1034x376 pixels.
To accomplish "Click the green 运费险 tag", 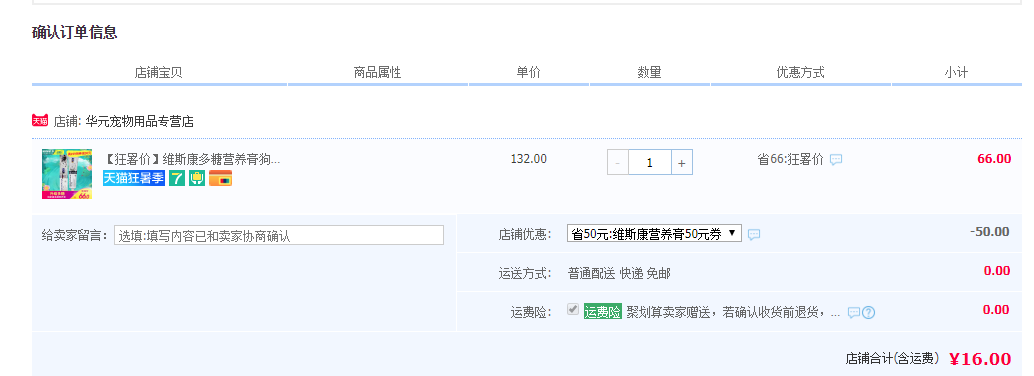I will (603, 312).
